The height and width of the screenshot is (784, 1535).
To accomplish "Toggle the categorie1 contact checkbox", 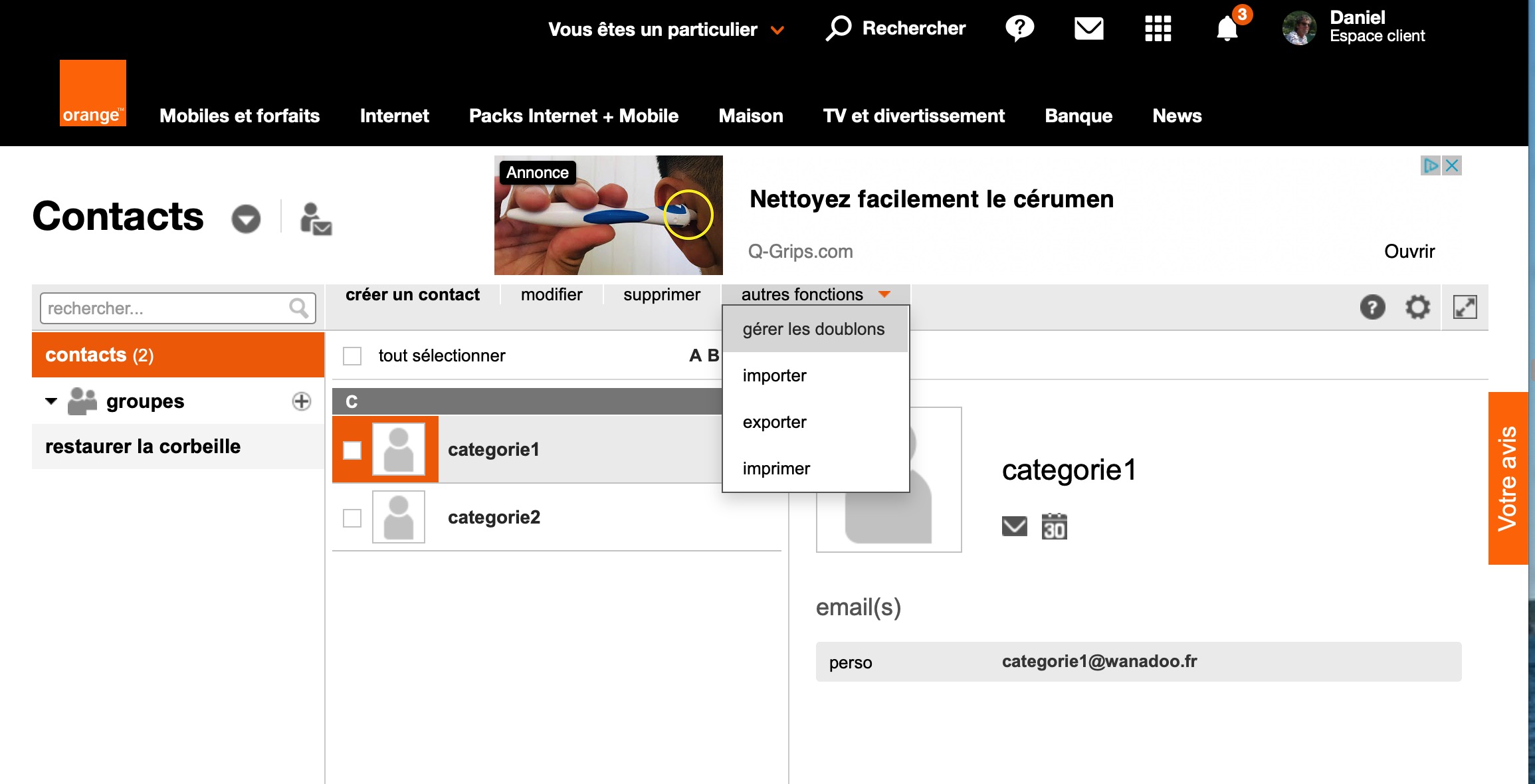I will coord(352,450).
